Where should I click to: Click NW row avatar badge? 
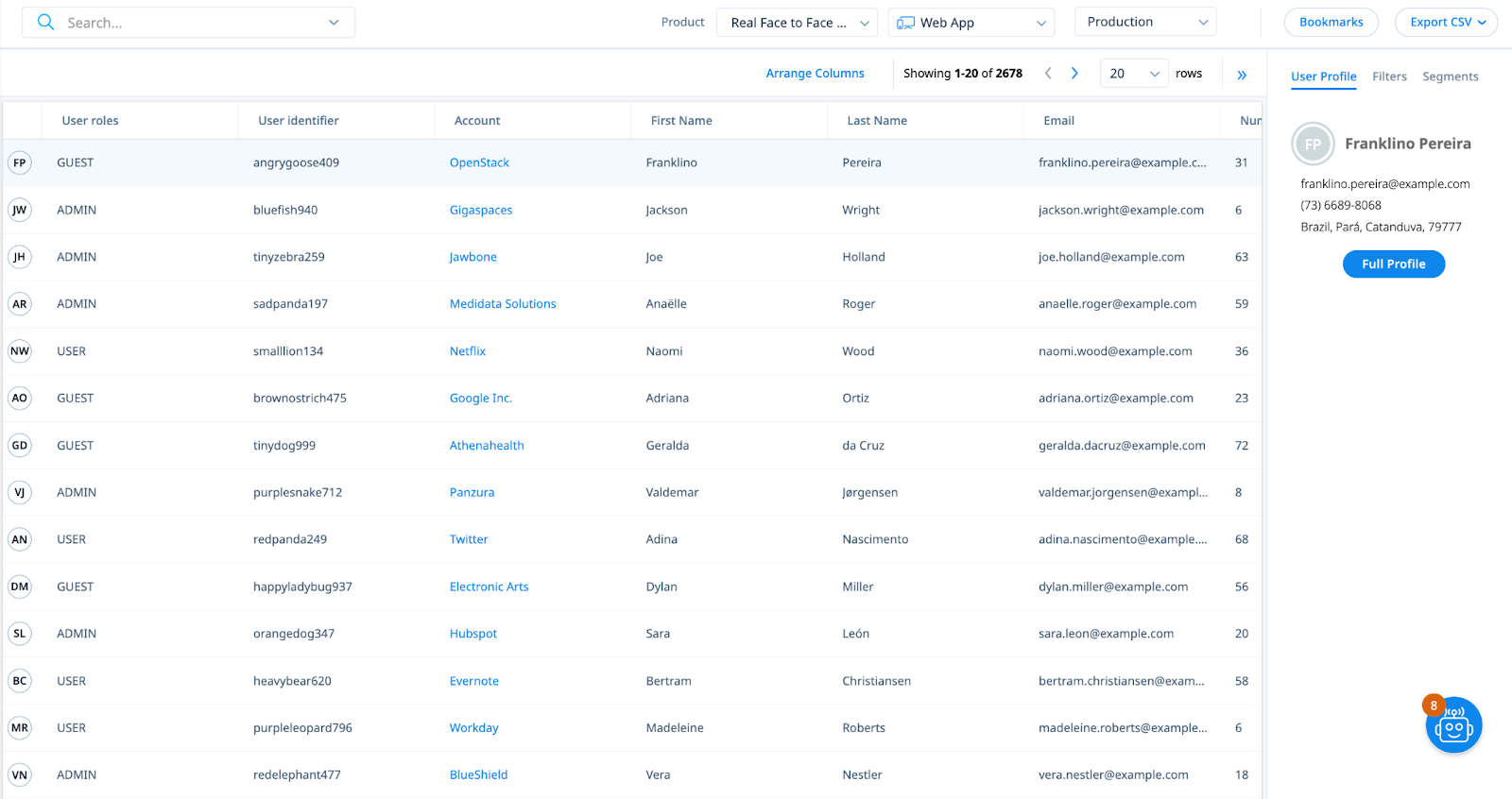coord(20,351)
